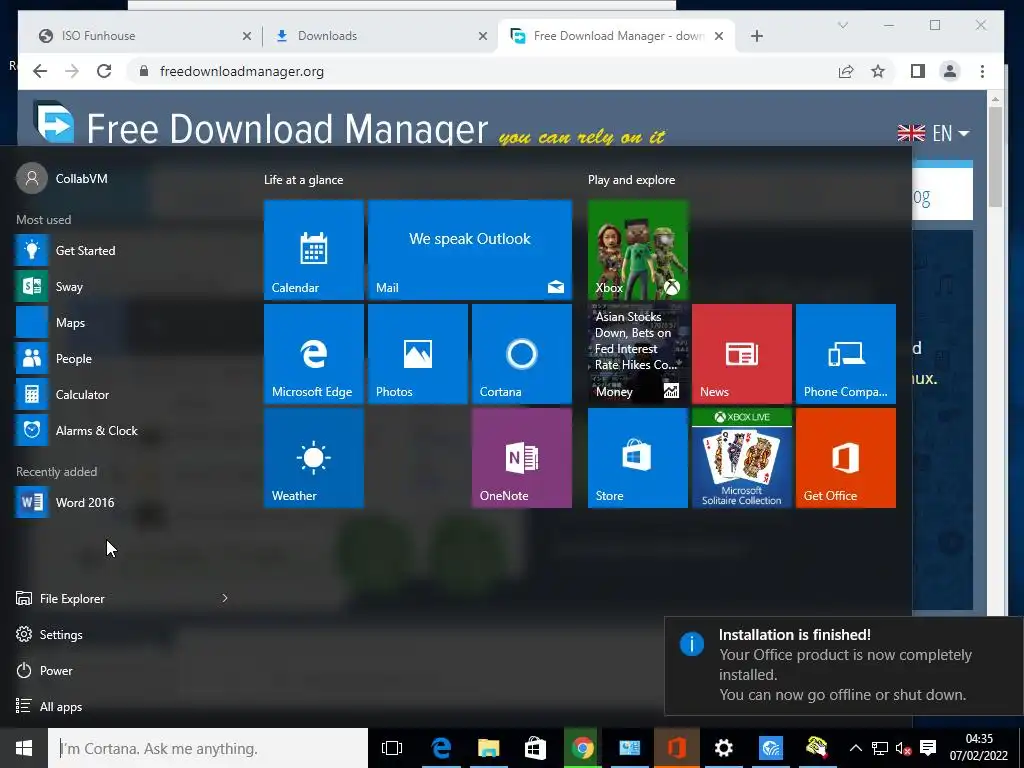Open the Get Office tile

(x=846, y=458)
